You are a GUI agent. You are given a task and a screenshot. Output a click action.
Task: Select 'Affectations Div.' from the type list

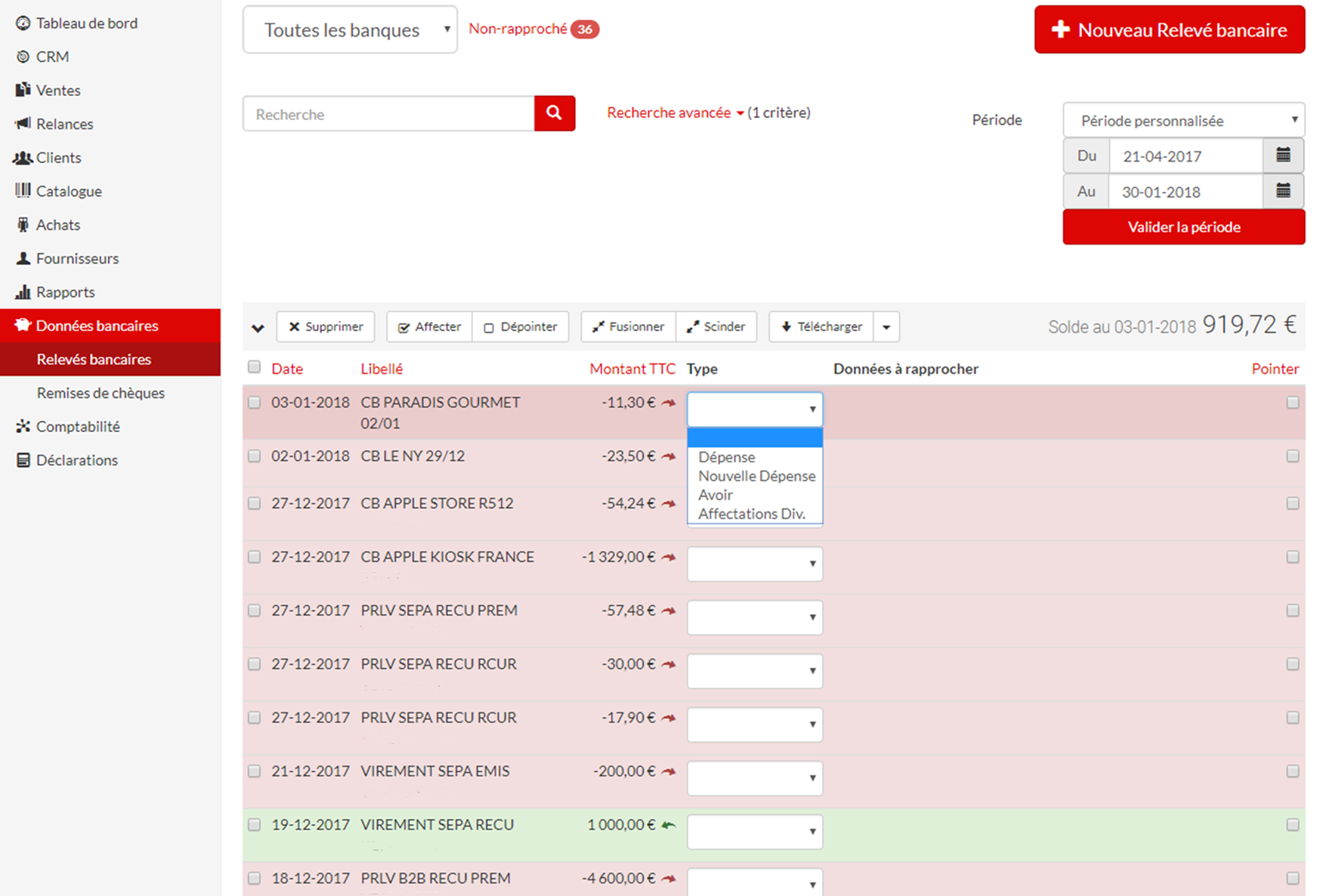(751, 514)
